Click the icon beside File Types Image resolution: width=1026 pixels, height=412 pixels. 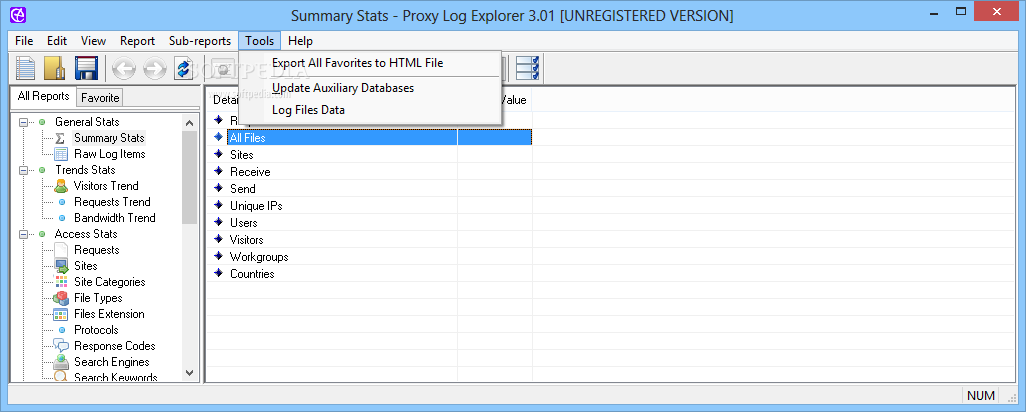(61, 298)
